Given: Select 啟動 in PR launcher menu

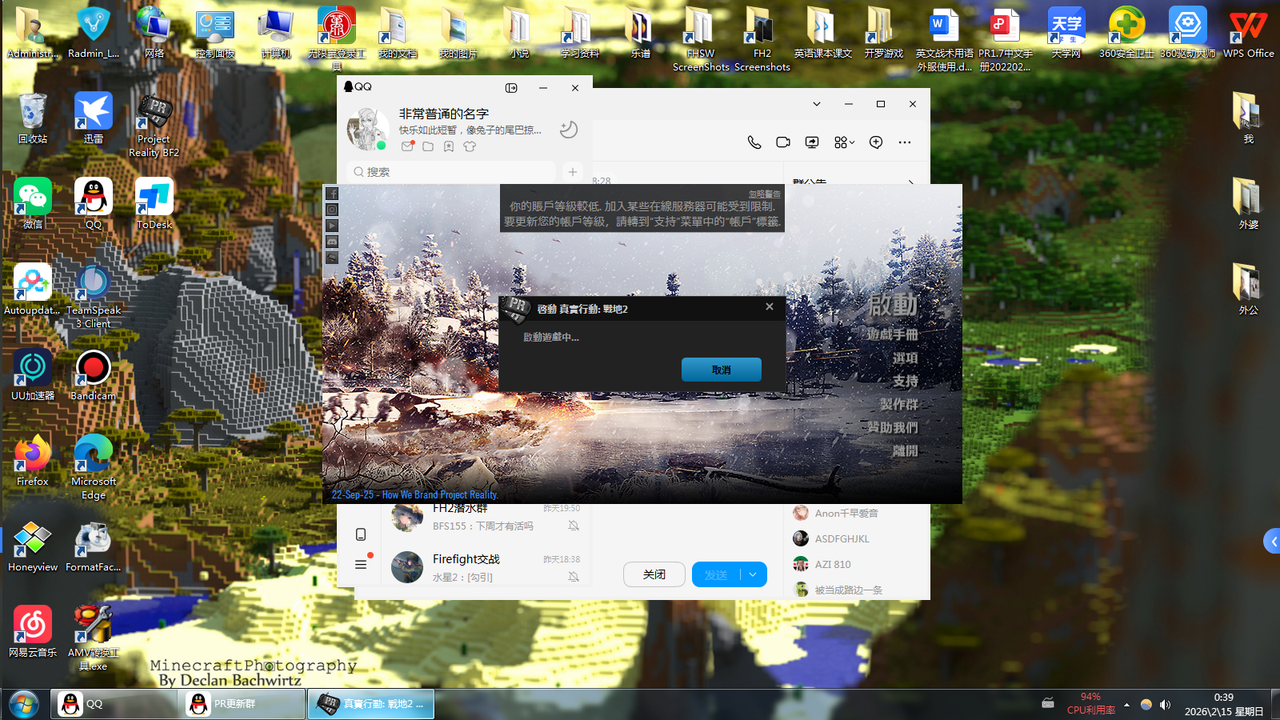Looking at the screenshot, I should pos(892,304).
